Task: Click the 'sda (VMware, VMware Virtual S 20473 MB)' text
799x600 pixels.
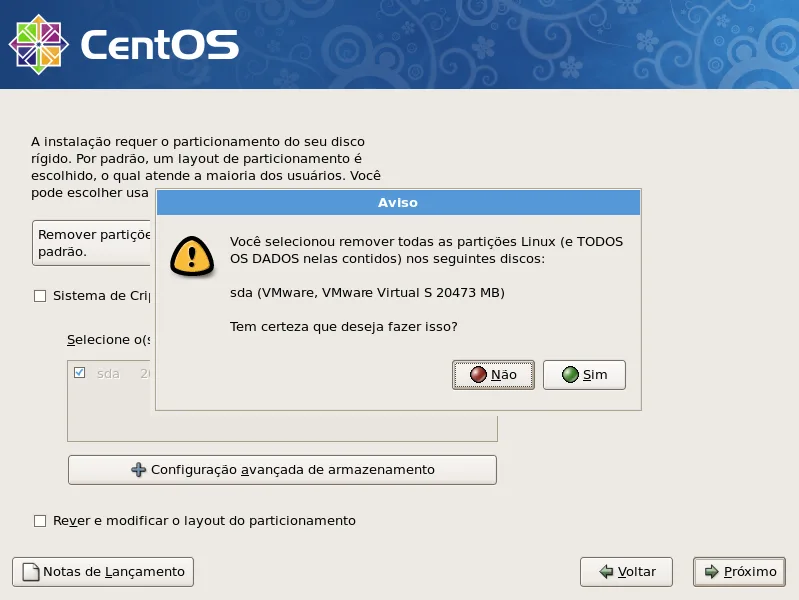Action: [367, 293]
